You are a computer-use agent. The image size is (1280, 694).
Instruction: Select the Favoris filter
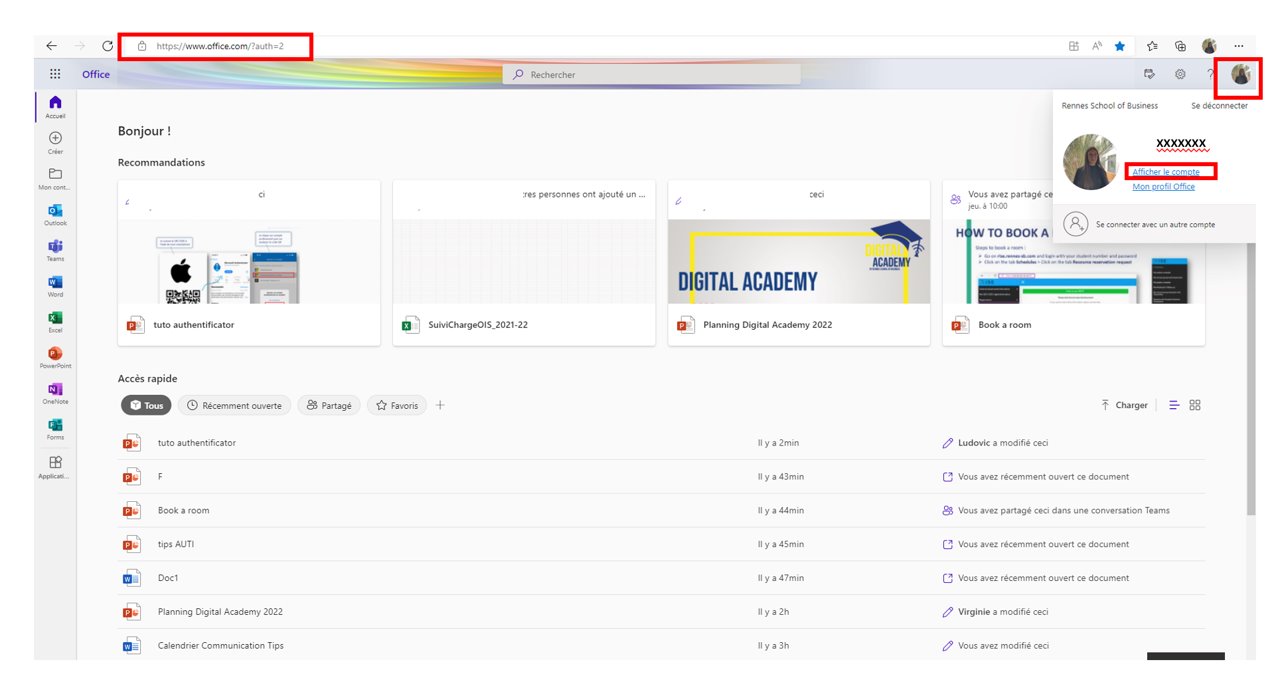[397, 405]
